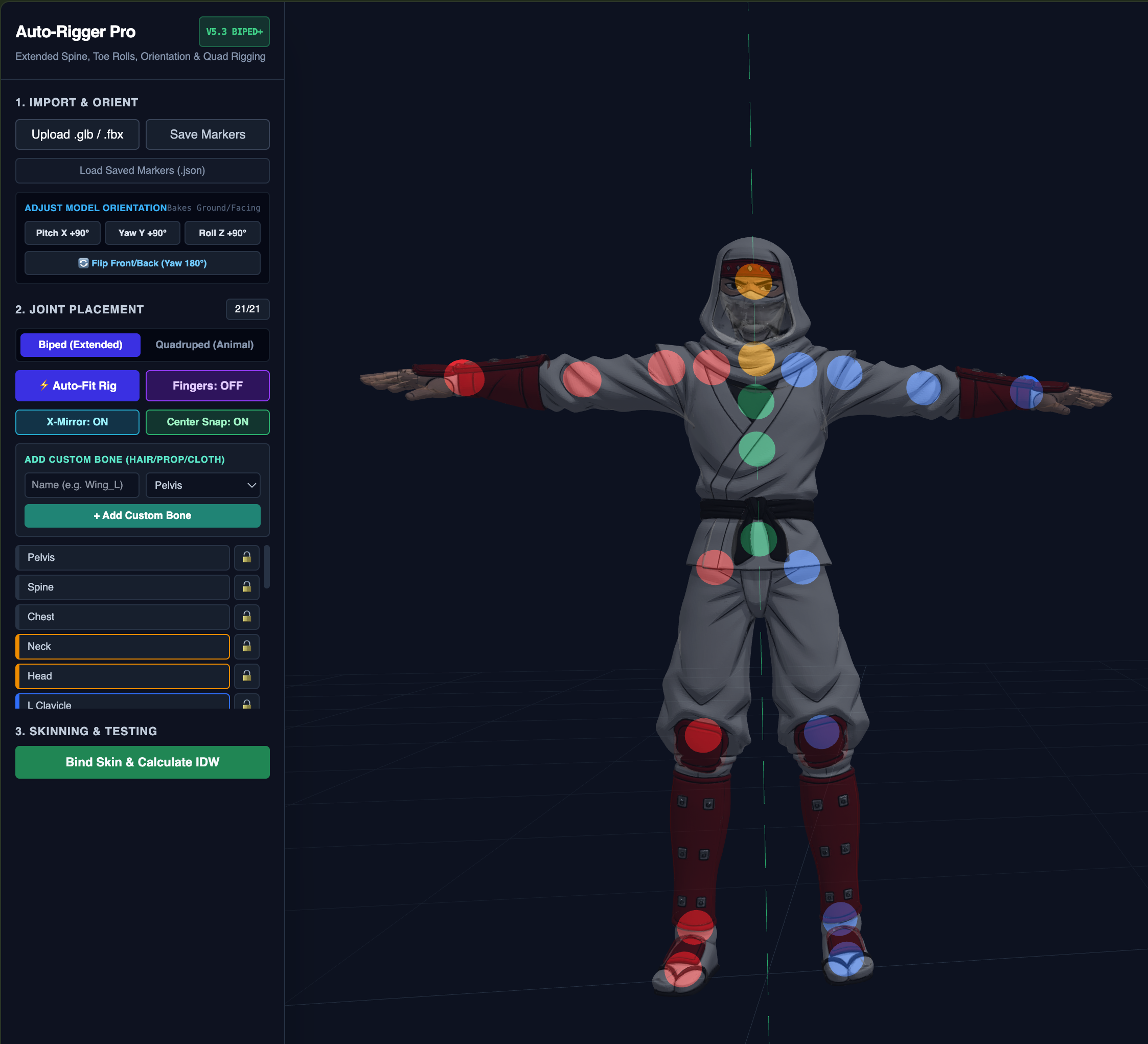Toggle the lock icon for Chest joint

coord(246,616)
